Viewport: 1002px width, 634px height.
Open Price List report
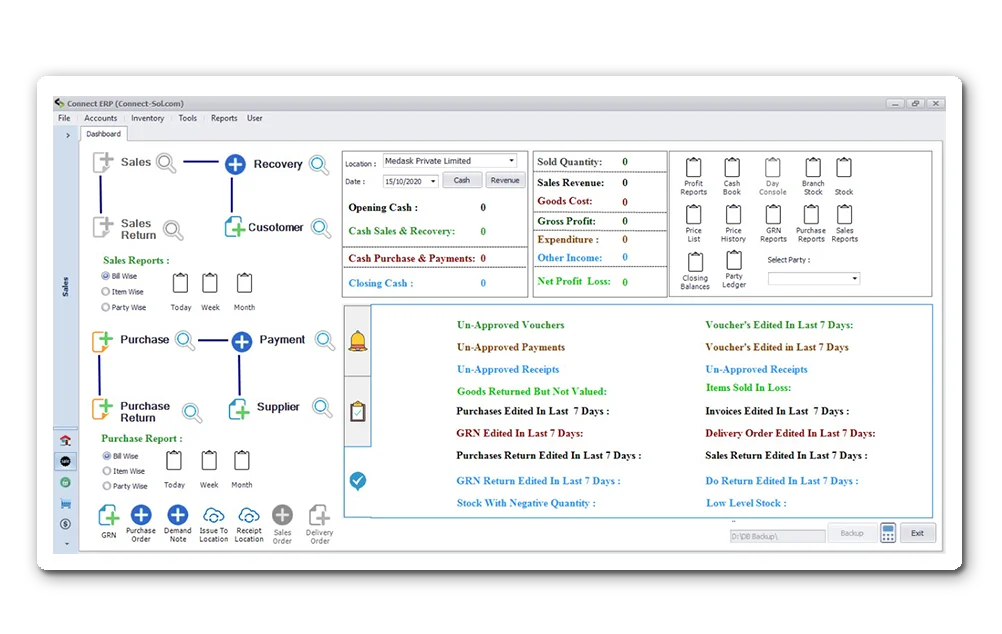(693, 215)
